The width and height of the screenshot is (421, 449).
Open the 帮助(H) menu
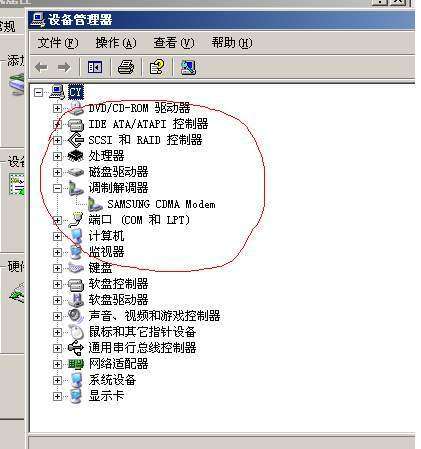click(x=232, y=43)
